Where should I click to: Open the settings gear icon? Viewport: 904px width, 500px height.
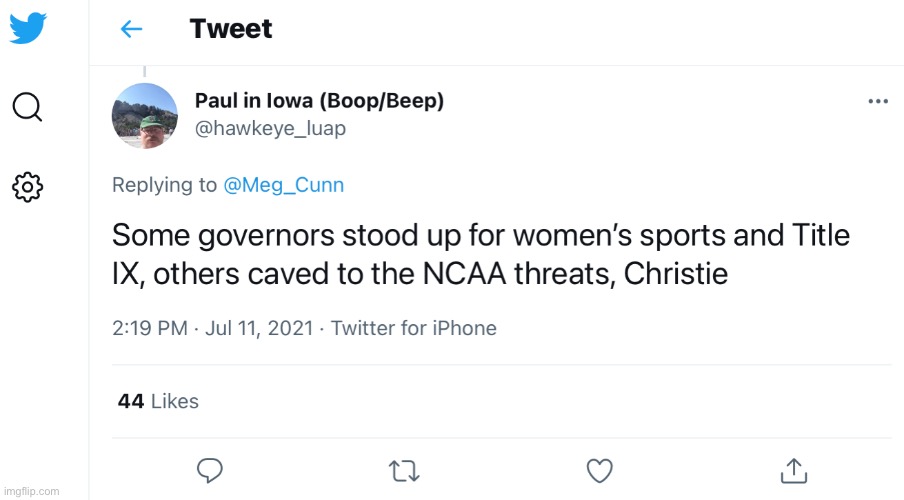27,186
